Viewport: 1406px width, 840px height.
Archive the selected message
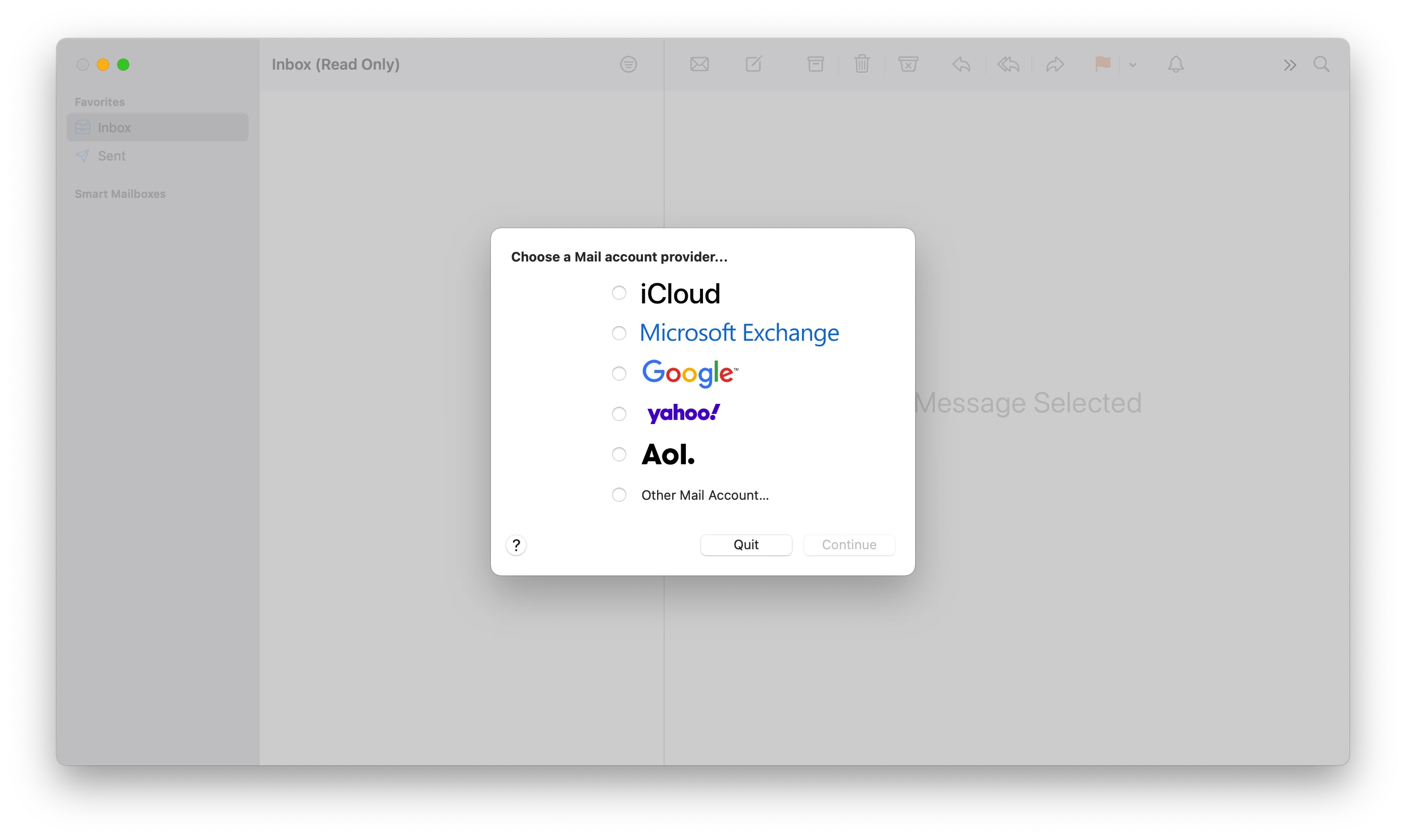pos(816,64)
